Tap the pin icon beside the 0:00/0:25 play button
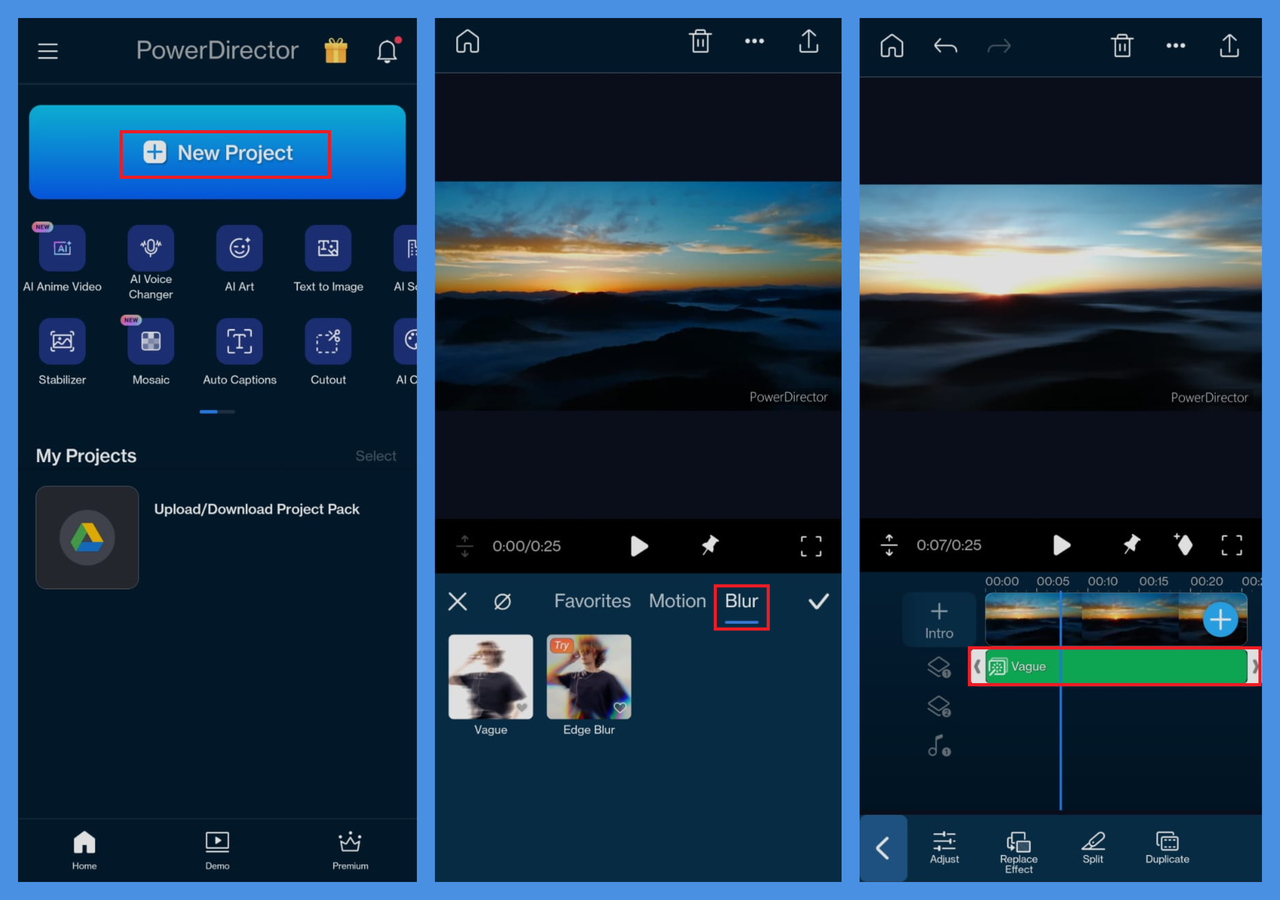Image resolution: width=1280 pixels, height=900 pixels. (709, 545)
